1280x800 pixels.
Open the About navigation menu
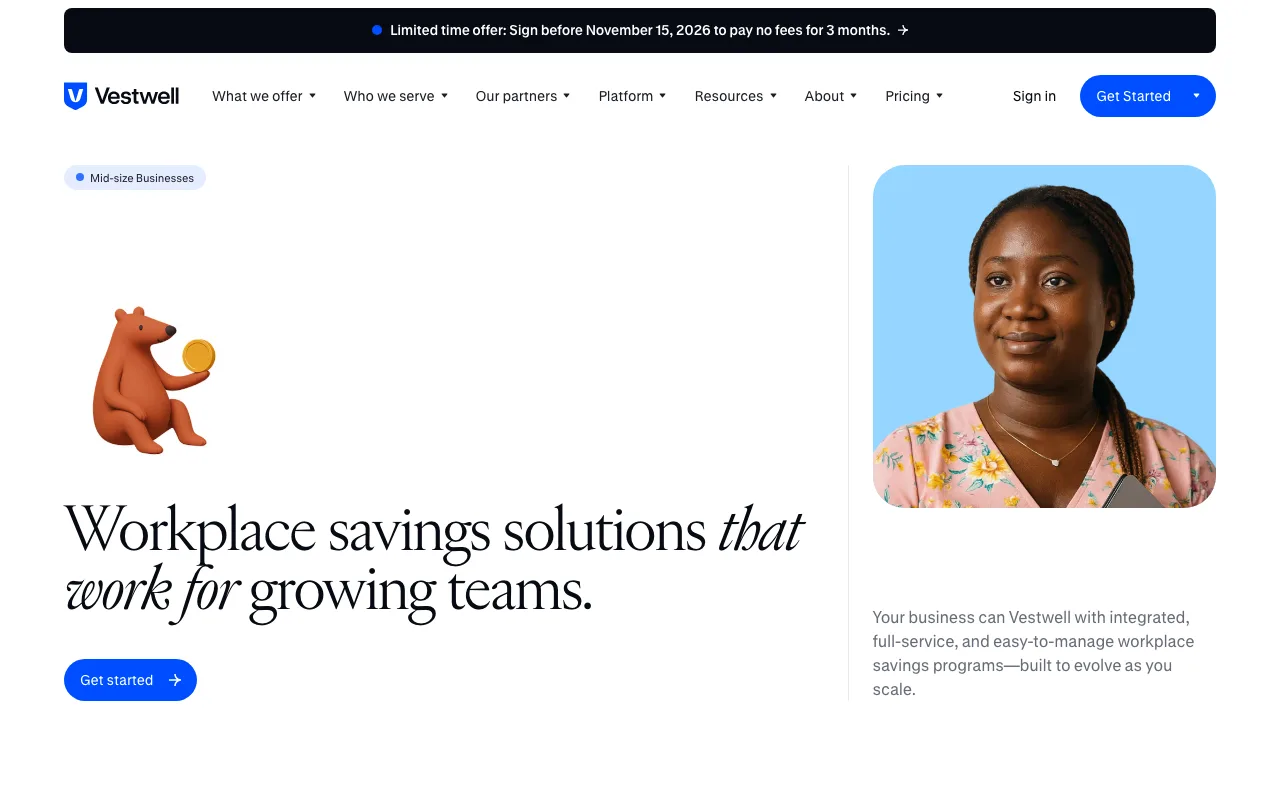831,96
